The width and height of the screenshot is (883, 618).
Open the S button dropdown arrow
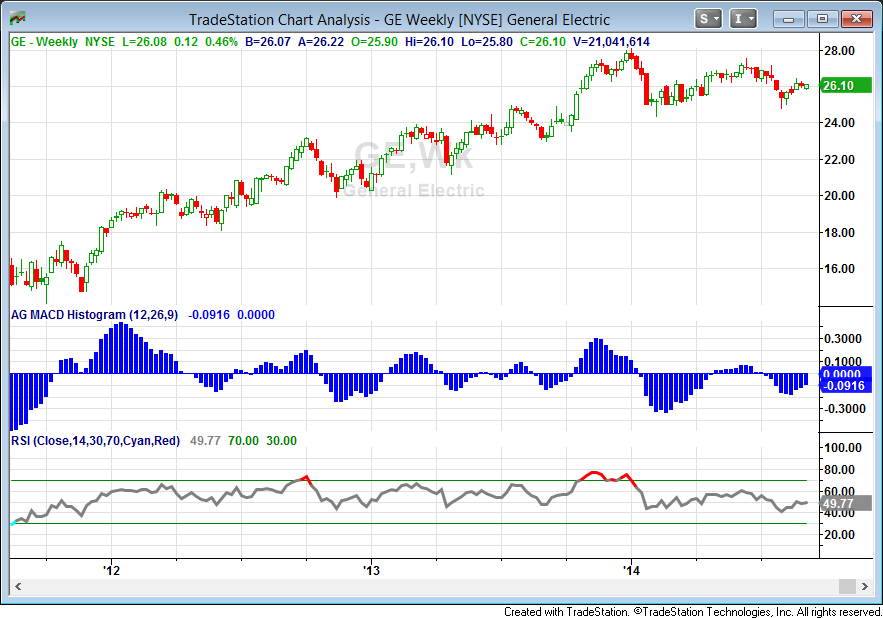716,17
